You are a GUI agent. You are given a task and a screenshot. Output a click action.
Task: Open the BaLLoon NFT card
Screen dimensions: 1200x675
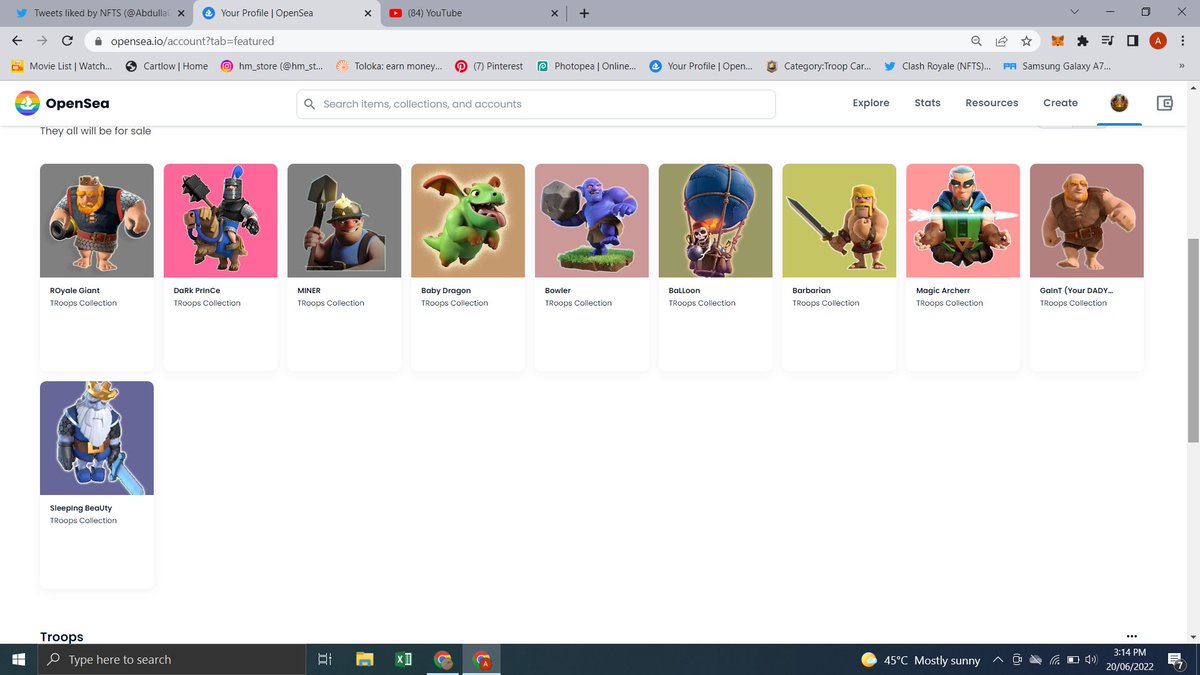[x=716, y=268]
